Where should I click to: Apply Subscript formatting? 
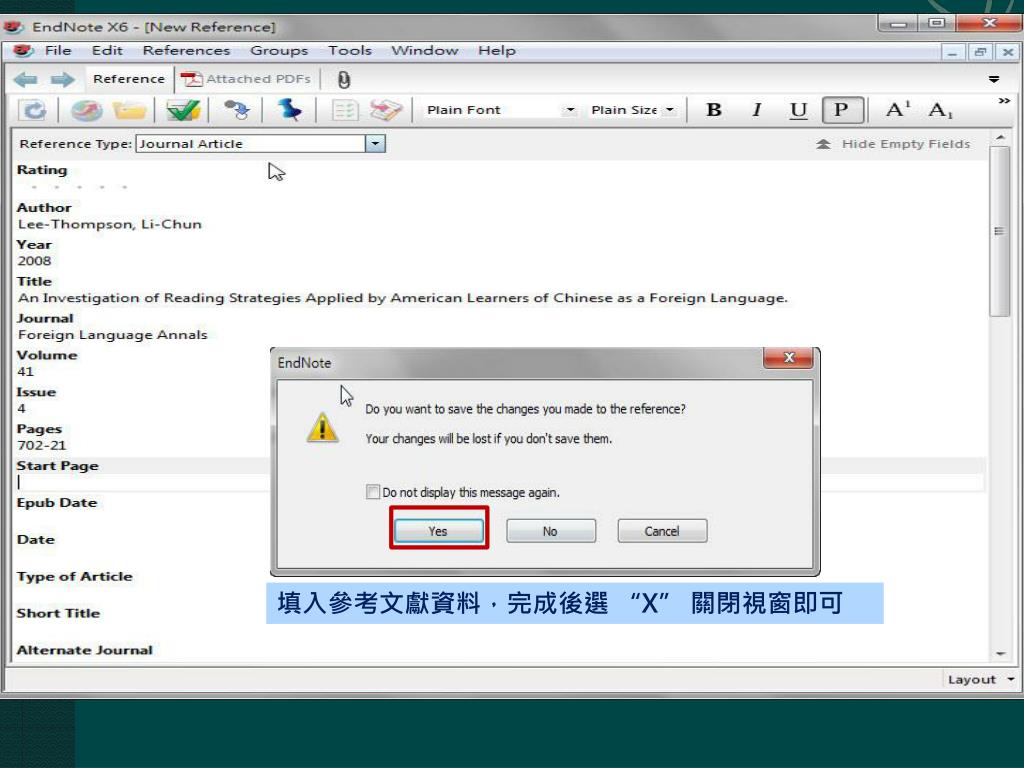pos(940,110)
